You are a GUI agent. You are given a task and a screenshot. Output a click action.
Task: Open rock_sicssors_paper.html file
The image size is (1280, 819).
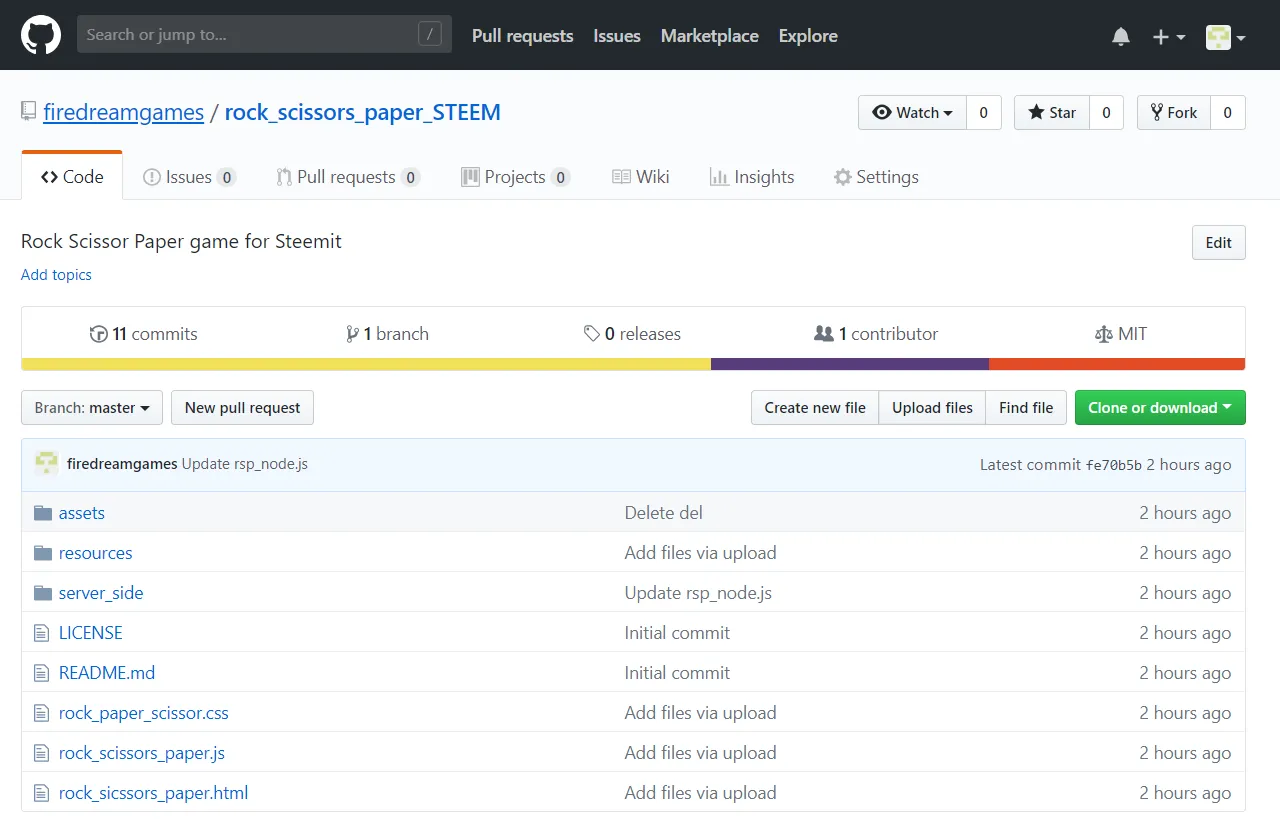(154, 793)
